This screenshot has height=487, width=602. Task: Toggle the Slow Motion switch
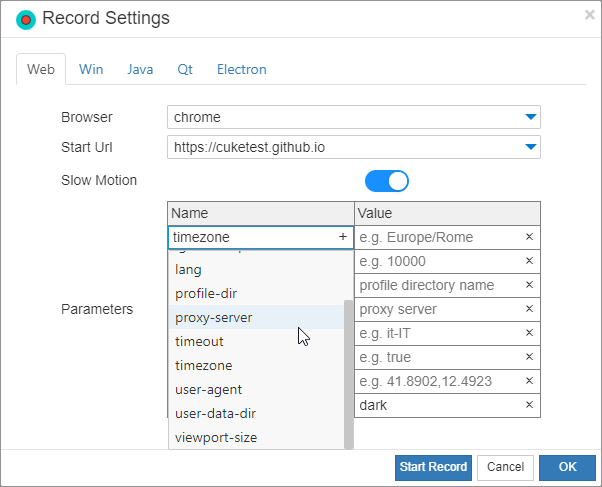[387, 181]
